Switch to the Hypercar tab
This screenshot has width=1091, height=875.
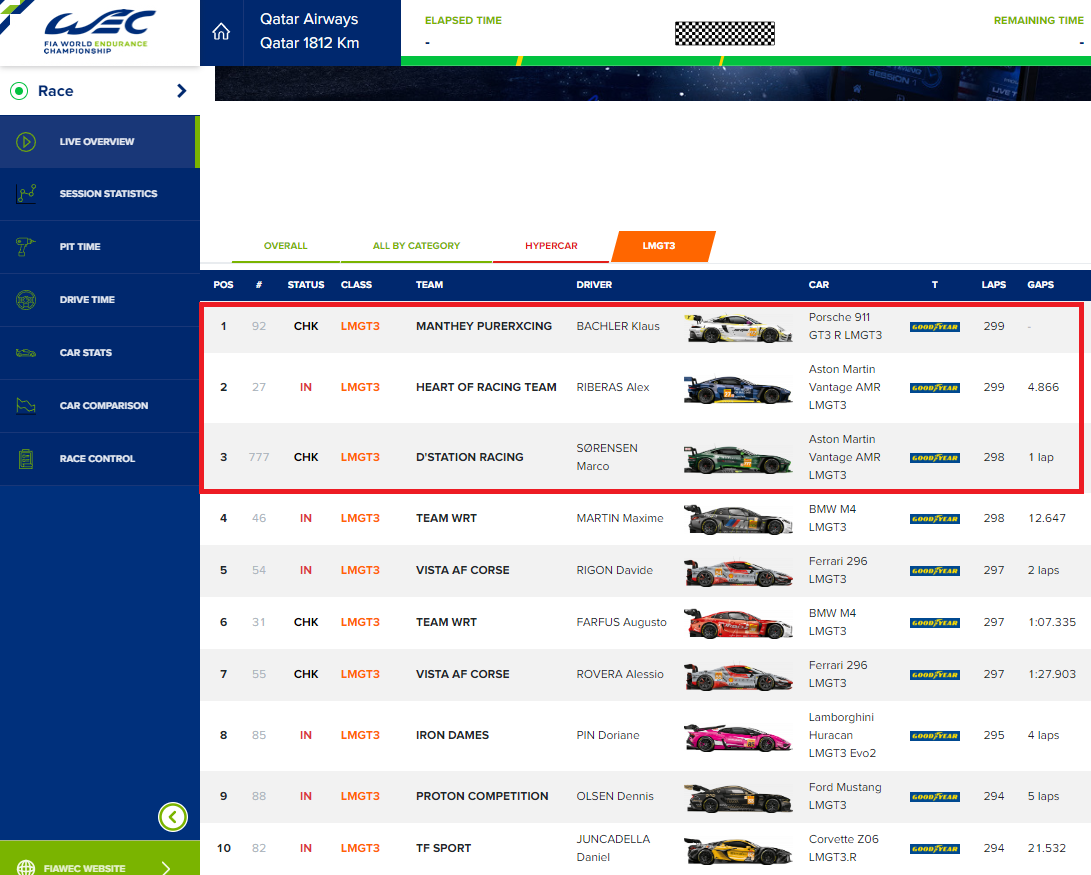(x=551, y=246)
